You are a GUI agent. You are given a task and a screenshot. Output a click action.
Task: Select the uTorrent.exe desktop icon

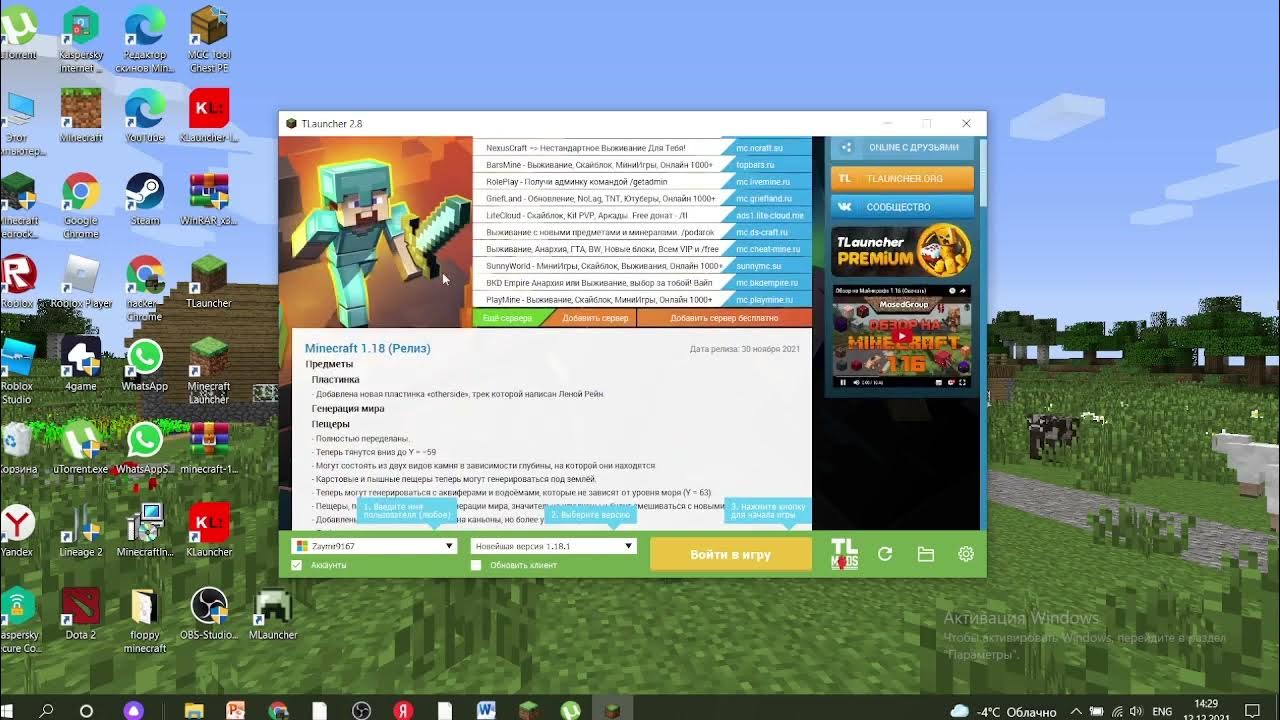pos(81,448)
